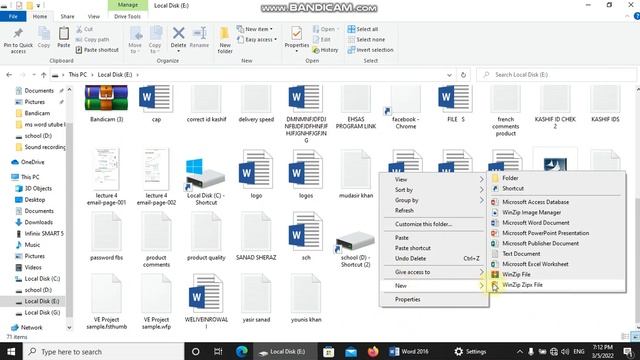The width and height of the screenshot is (640, 360).
Task: Click Paste shortcut in Clipboard group
Action: coord(97,50)
